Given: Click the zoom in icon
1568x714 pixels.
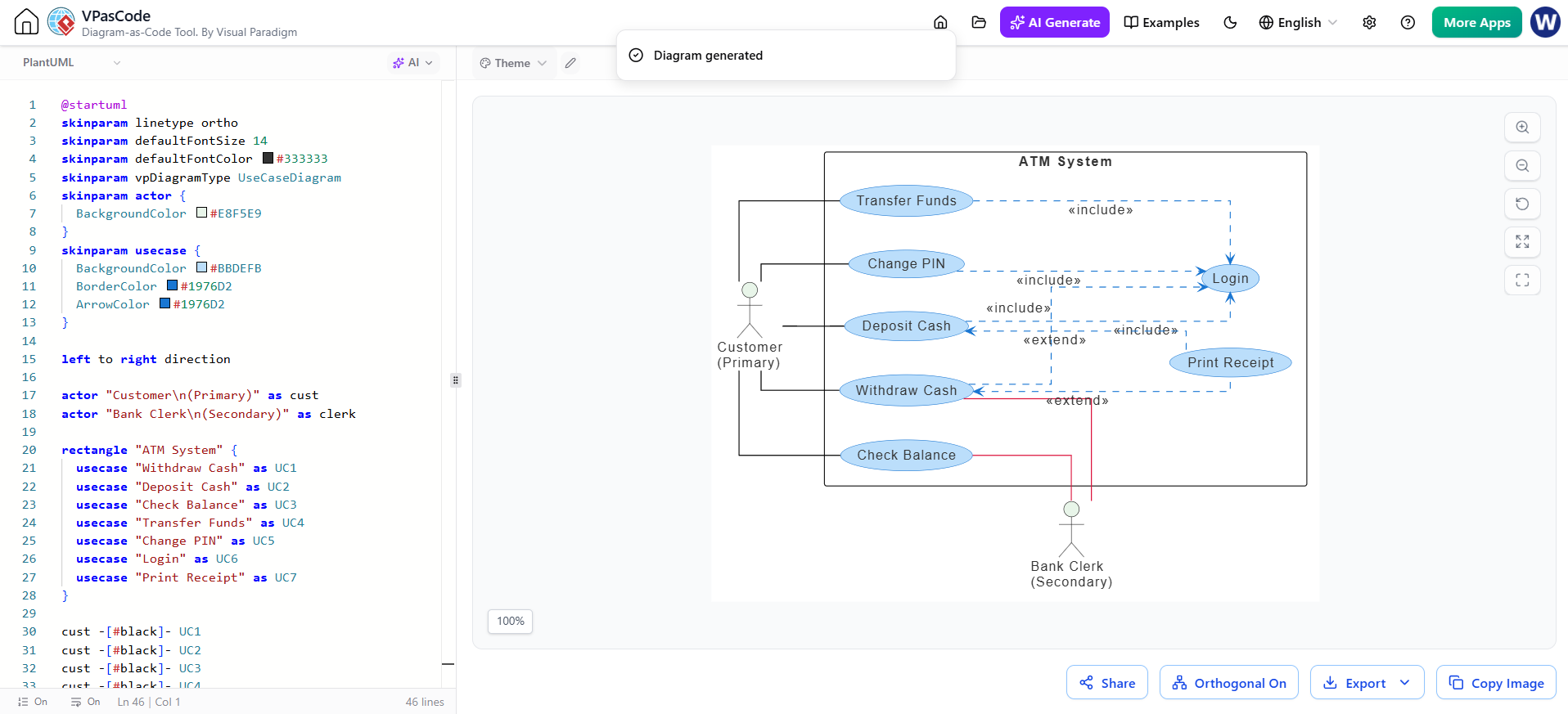Looking at the screenshot, I should 1522,128.
